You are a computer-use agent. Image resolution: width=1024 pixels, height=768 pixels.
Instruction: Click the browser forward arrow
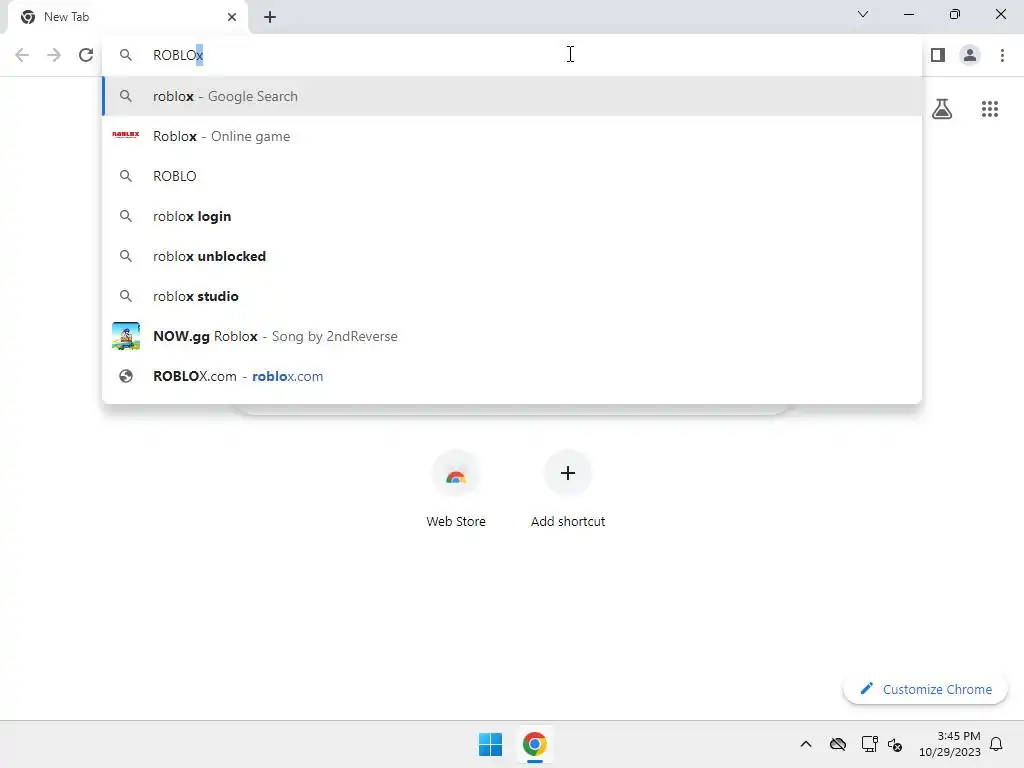54,55
